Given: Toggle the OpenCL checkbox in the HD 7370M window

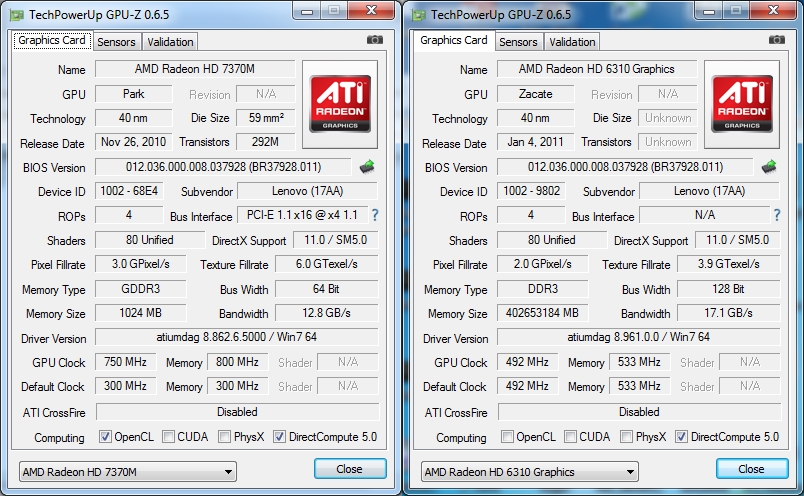Looking at the screenshot, I should pos(105,437).
